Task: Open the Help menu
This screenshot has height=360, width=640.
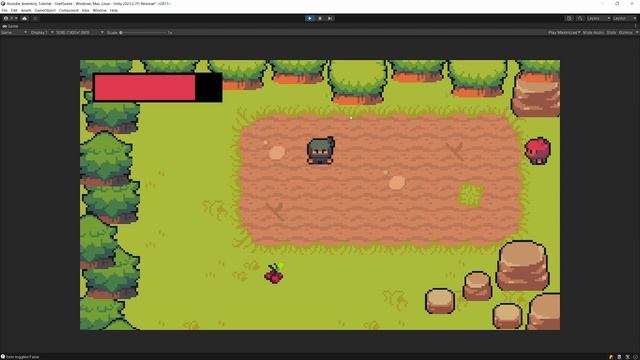Action: 114,10
